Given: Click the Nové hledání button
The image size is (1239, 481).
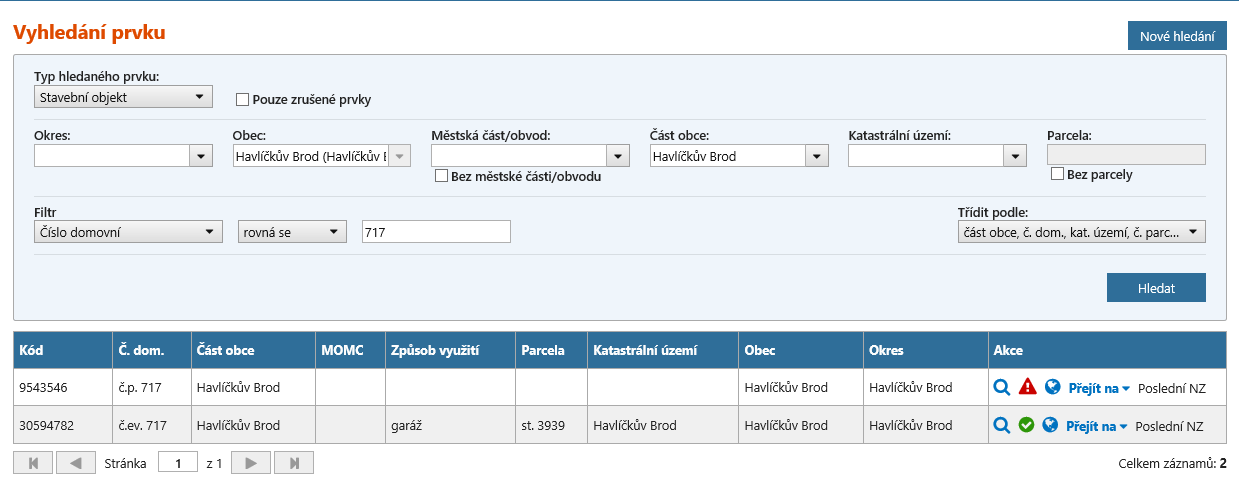Looking at the screenshot, I should point(1177,37).
